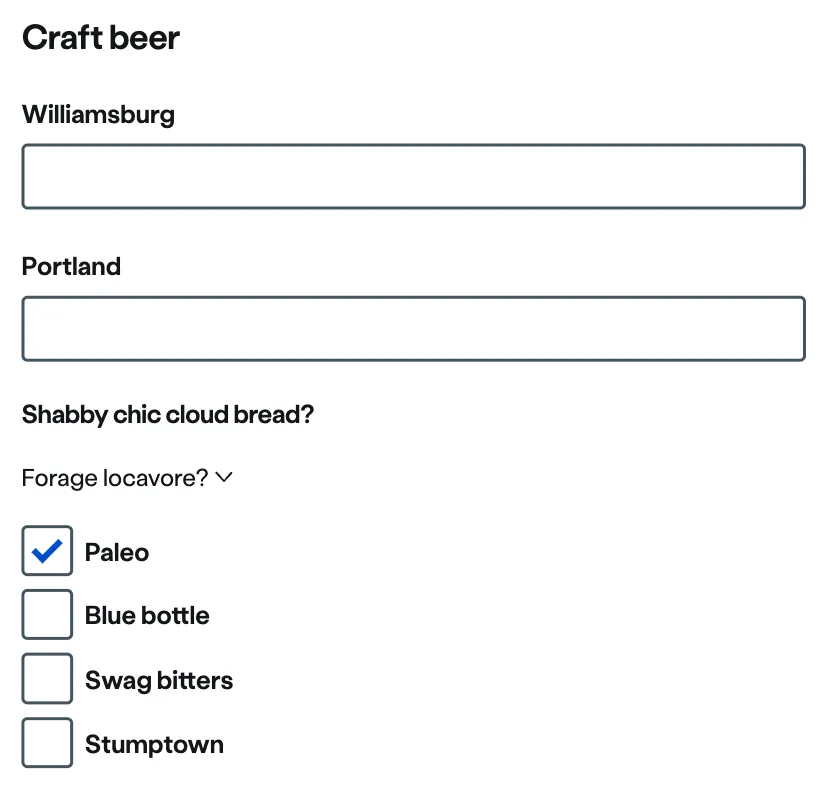Click the Stumptown label text
The width and height of the screenshot is (824, 788).
click(x=154, y=745)
